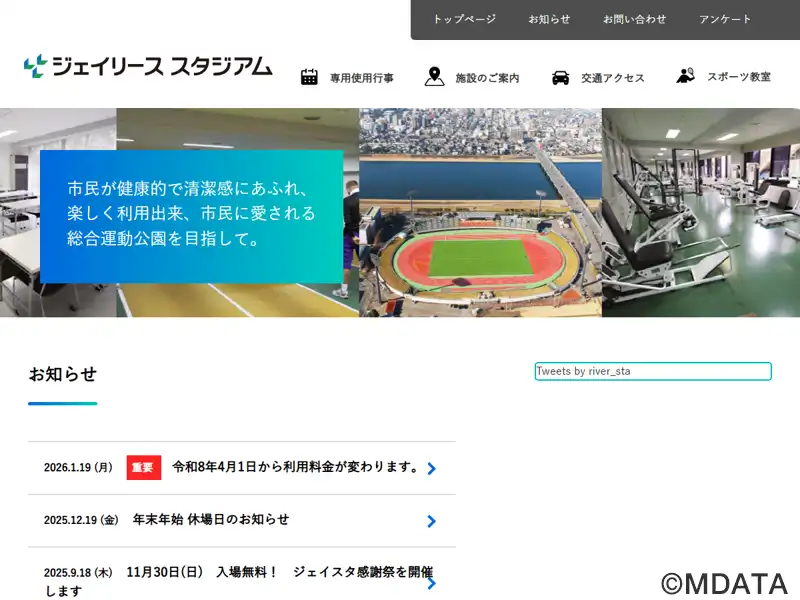Click the meeting room photo

click(58, 212)
